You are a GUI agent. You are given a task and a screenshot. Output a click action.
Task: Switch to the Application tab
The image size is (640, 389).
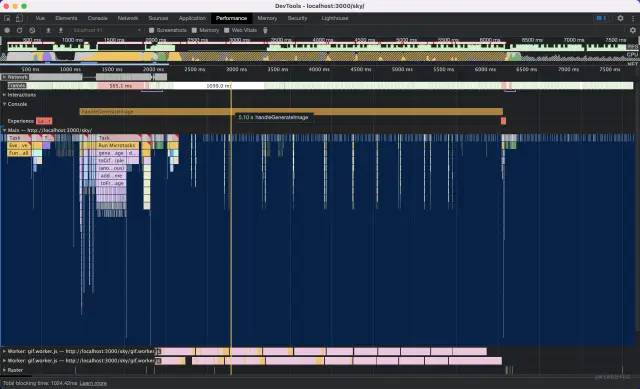click(x=192, y=18)
